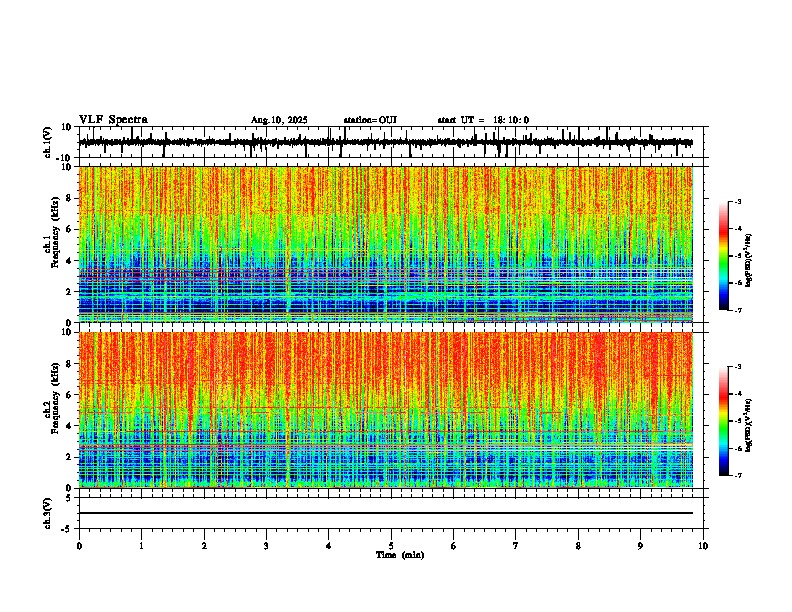Click the "VLF Spectra" plot title
Viewport: 792px width, 612px height.
113,120
